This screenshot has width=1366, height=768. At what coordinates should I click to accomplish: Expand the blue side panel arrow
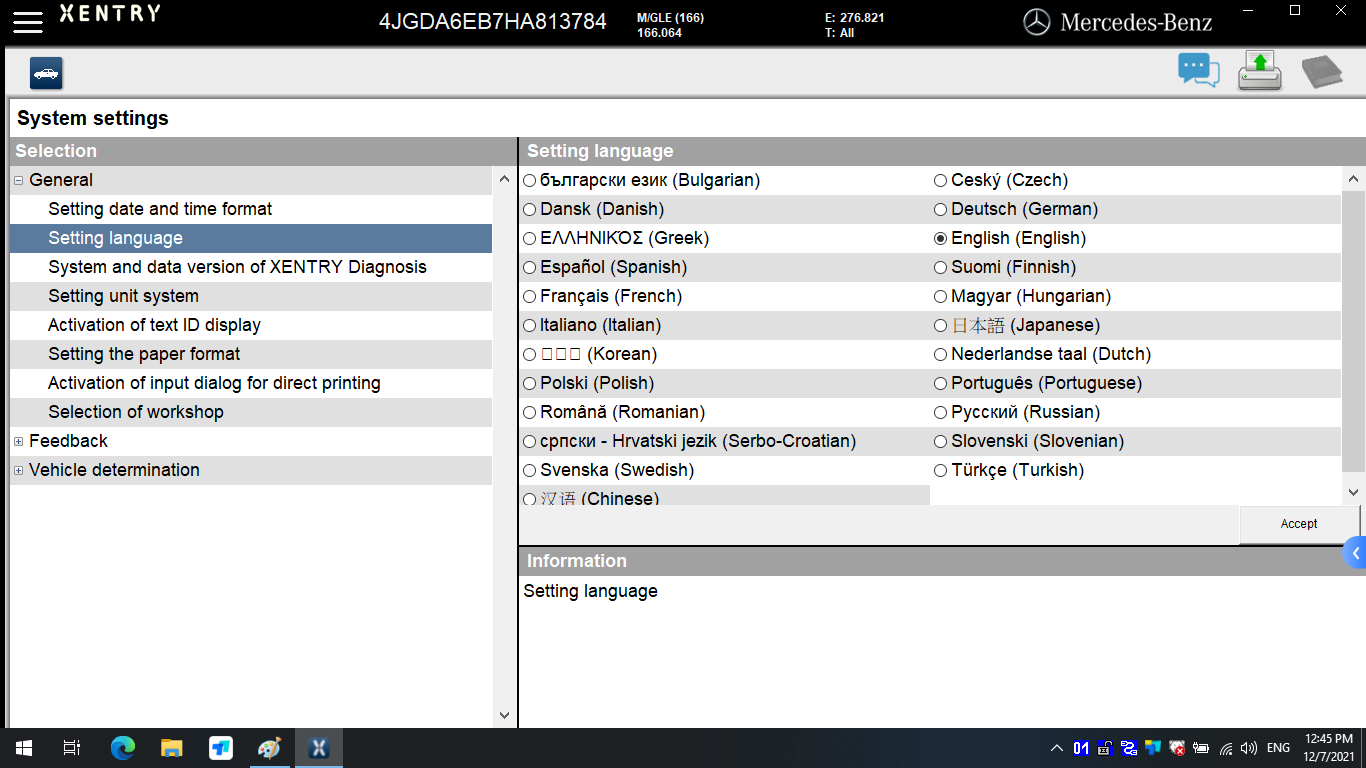[x=1355, y=552]
